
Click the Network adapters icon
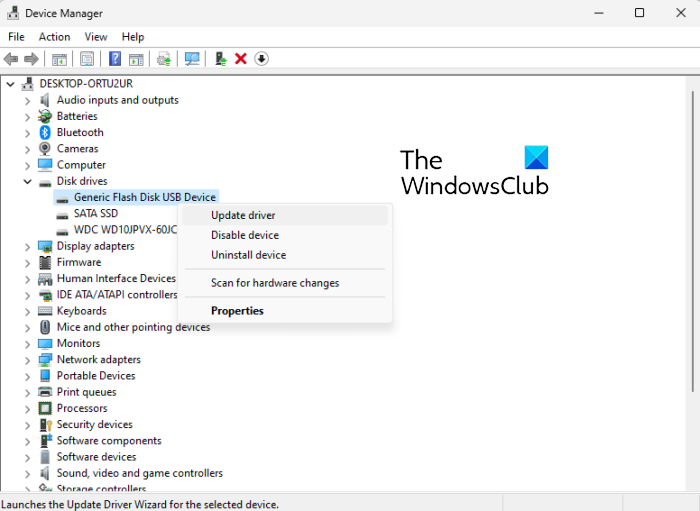coord(45,360)
